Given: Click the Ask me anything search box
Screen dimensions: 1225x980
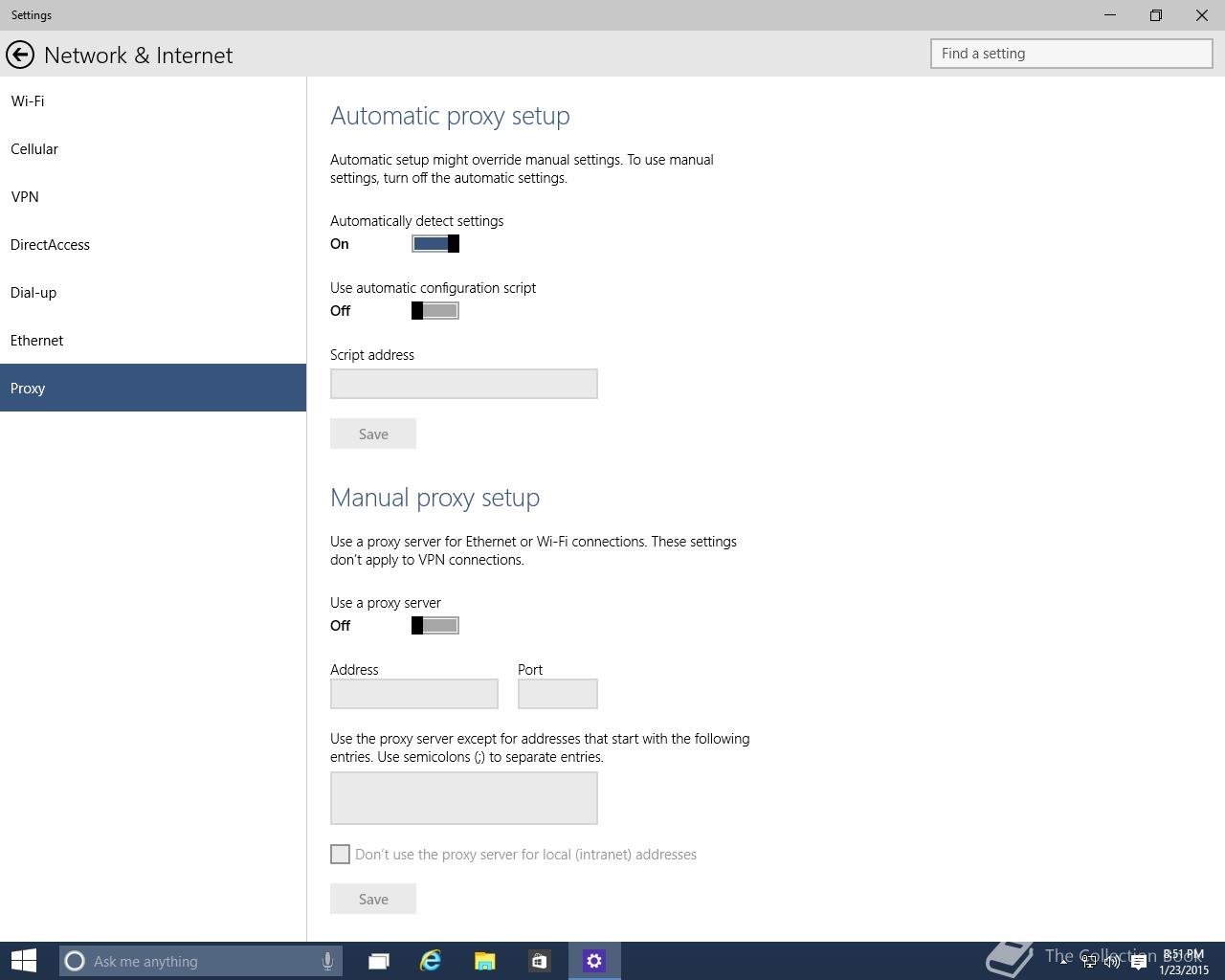Looking at the screenshot, I should [x=199, y=961].
